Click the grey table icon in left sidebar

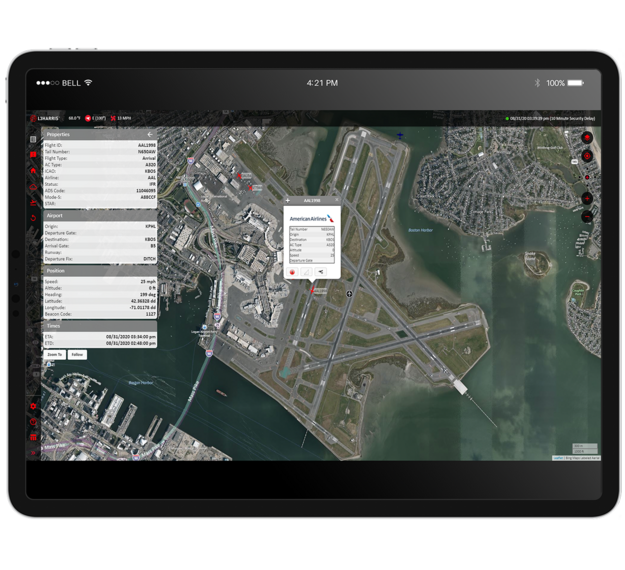pos(33,139)
